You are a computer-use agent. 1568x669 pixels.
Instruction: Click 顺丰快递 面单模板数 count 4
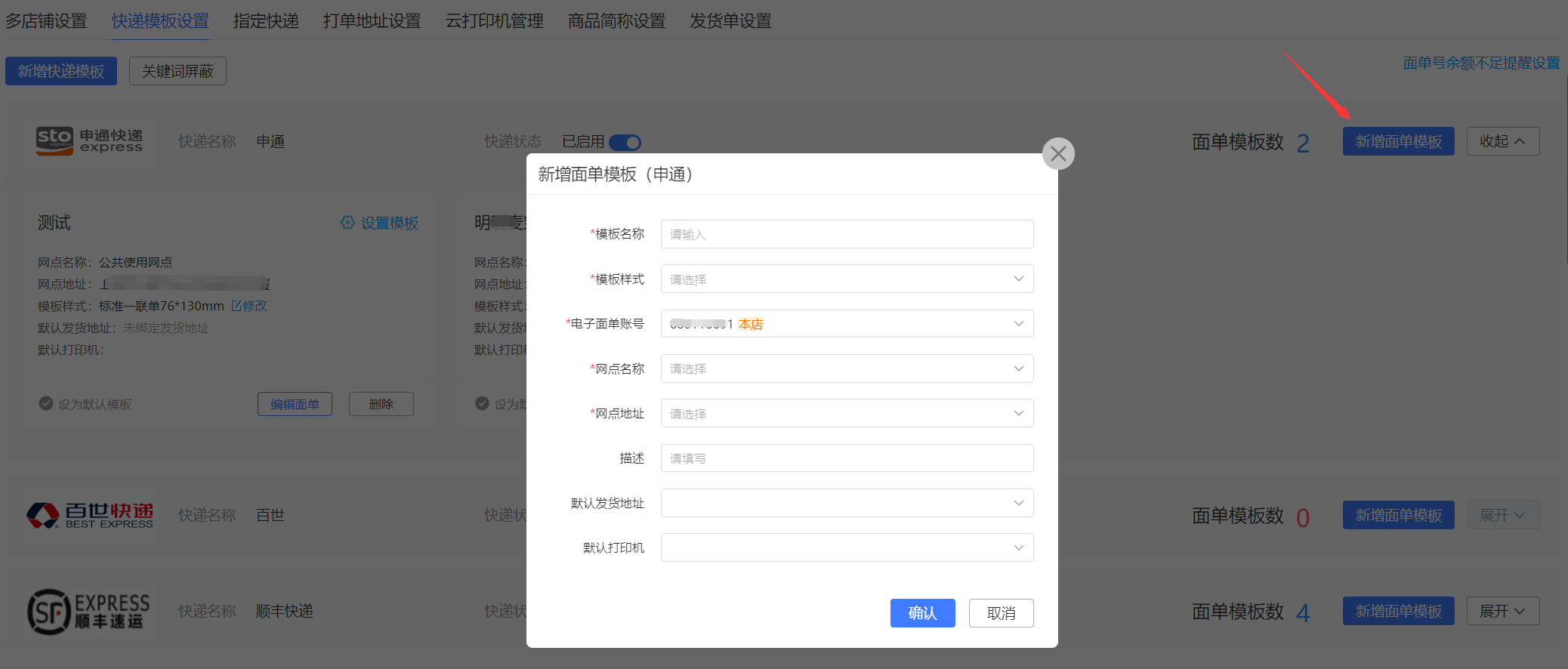[x=1303, y=612]
